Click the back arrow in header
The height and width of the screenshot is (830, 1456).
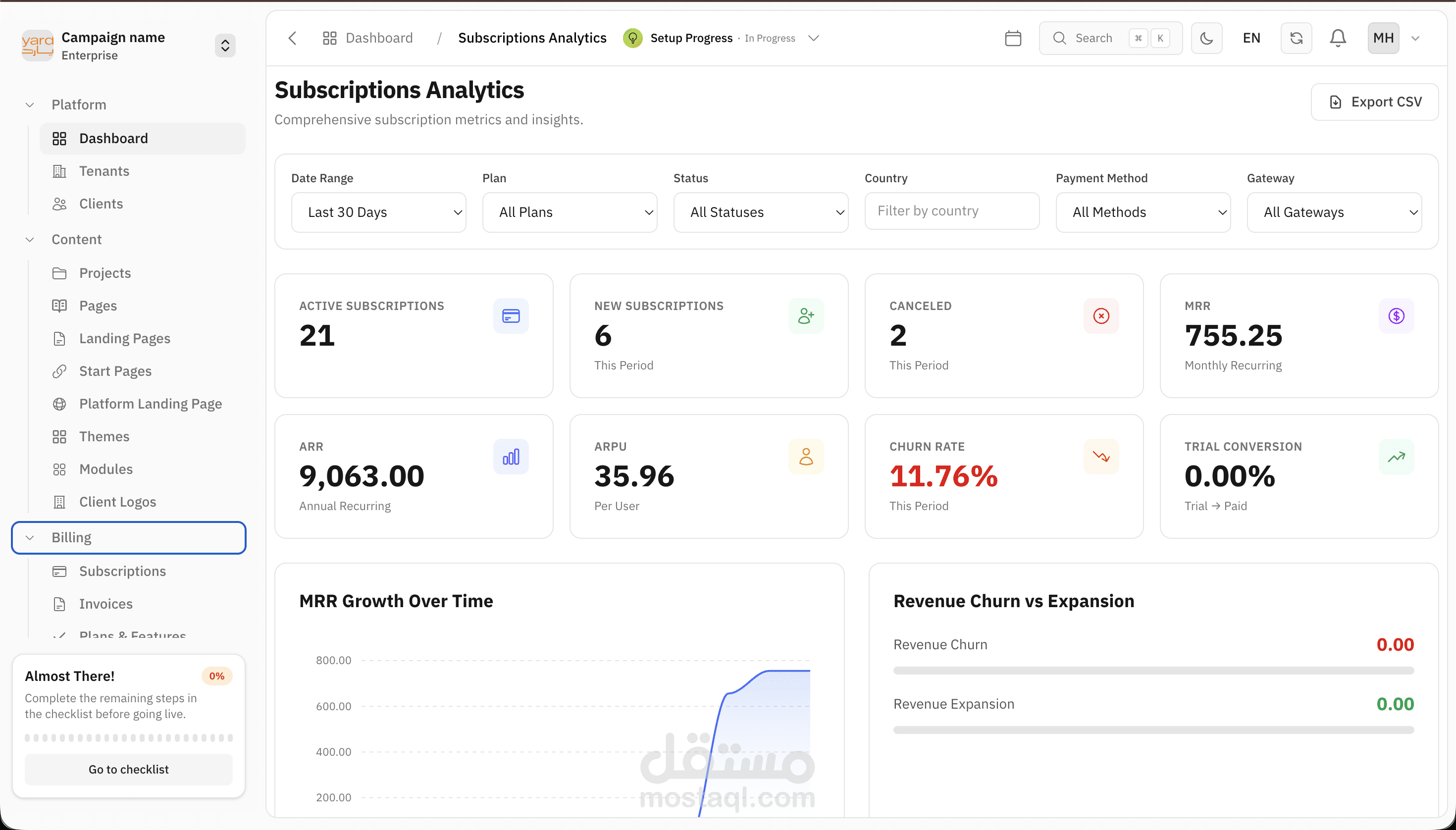[293, 38]
